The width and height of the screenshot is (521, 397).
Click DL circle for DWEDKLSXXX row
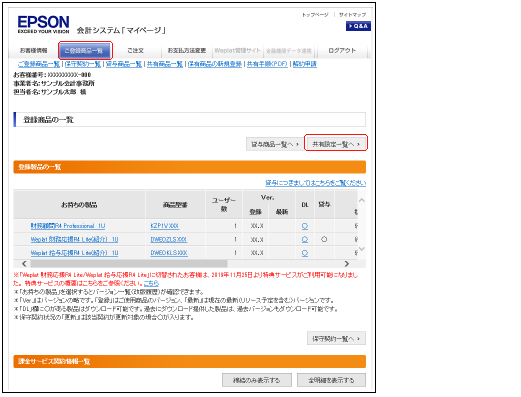(x=305, y=253)
